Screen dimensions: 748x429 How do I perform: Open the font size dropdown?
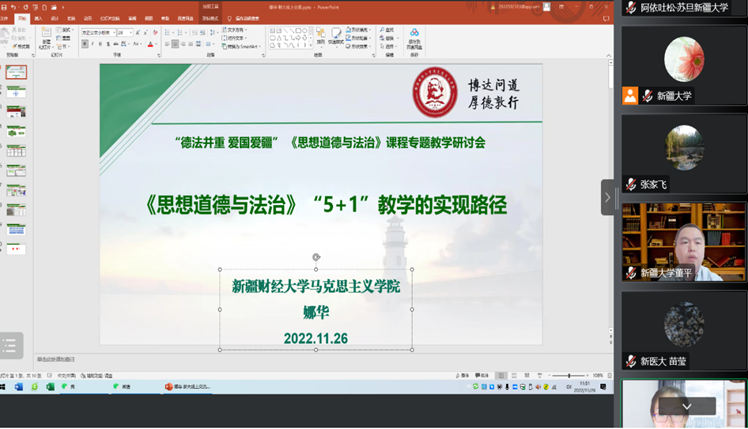click(x=131, y=32)
